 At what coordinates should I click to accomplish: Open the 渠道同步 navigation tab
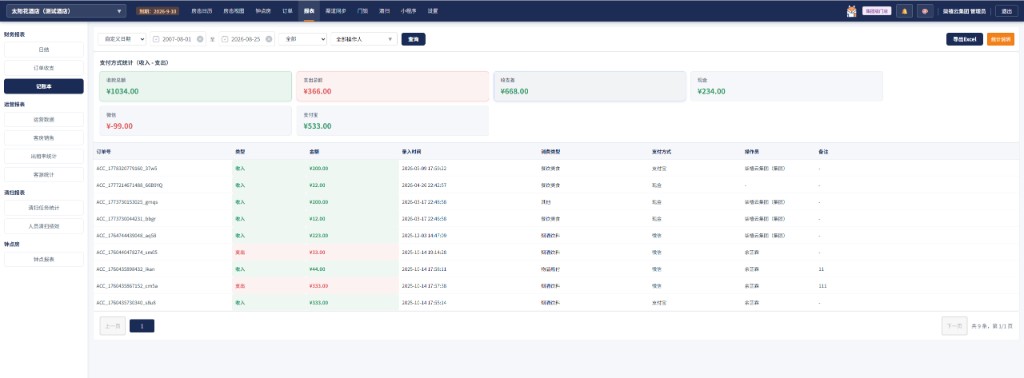[x=336, y=11]
